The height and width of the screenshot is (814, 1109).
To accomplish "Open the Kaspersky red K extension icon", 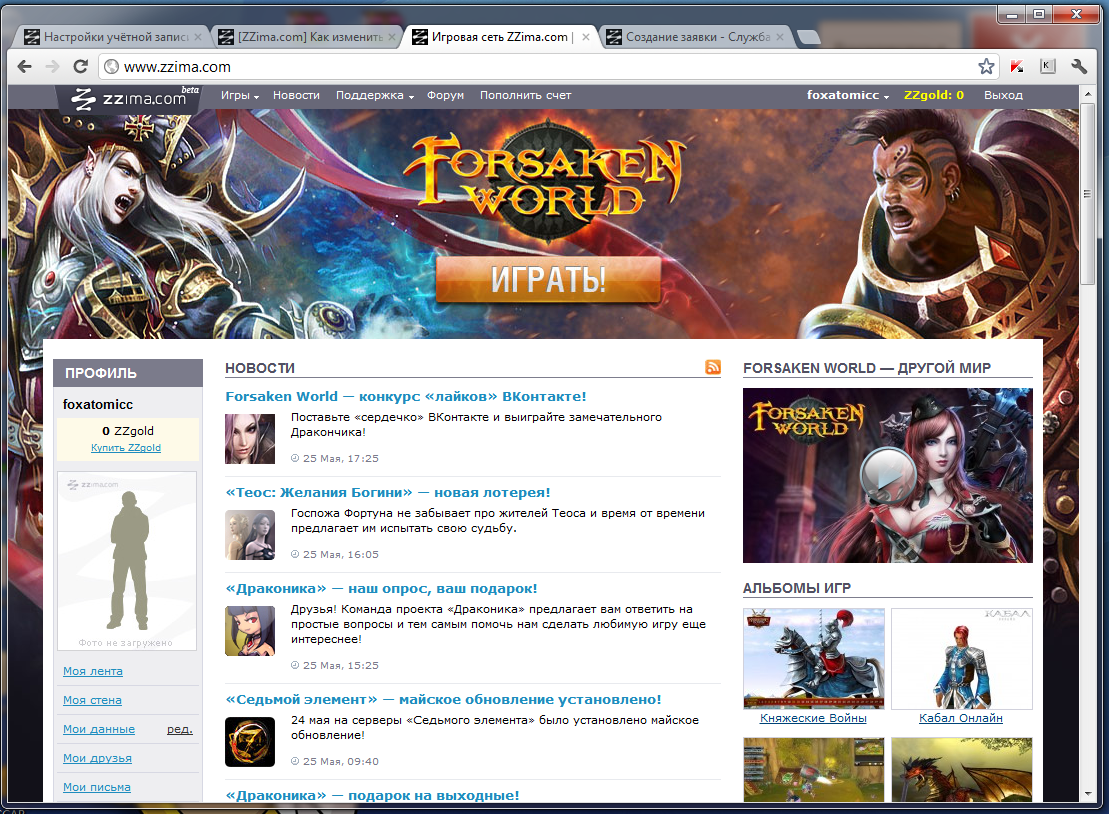I will pyautogui.click(x=1017, y=66).
